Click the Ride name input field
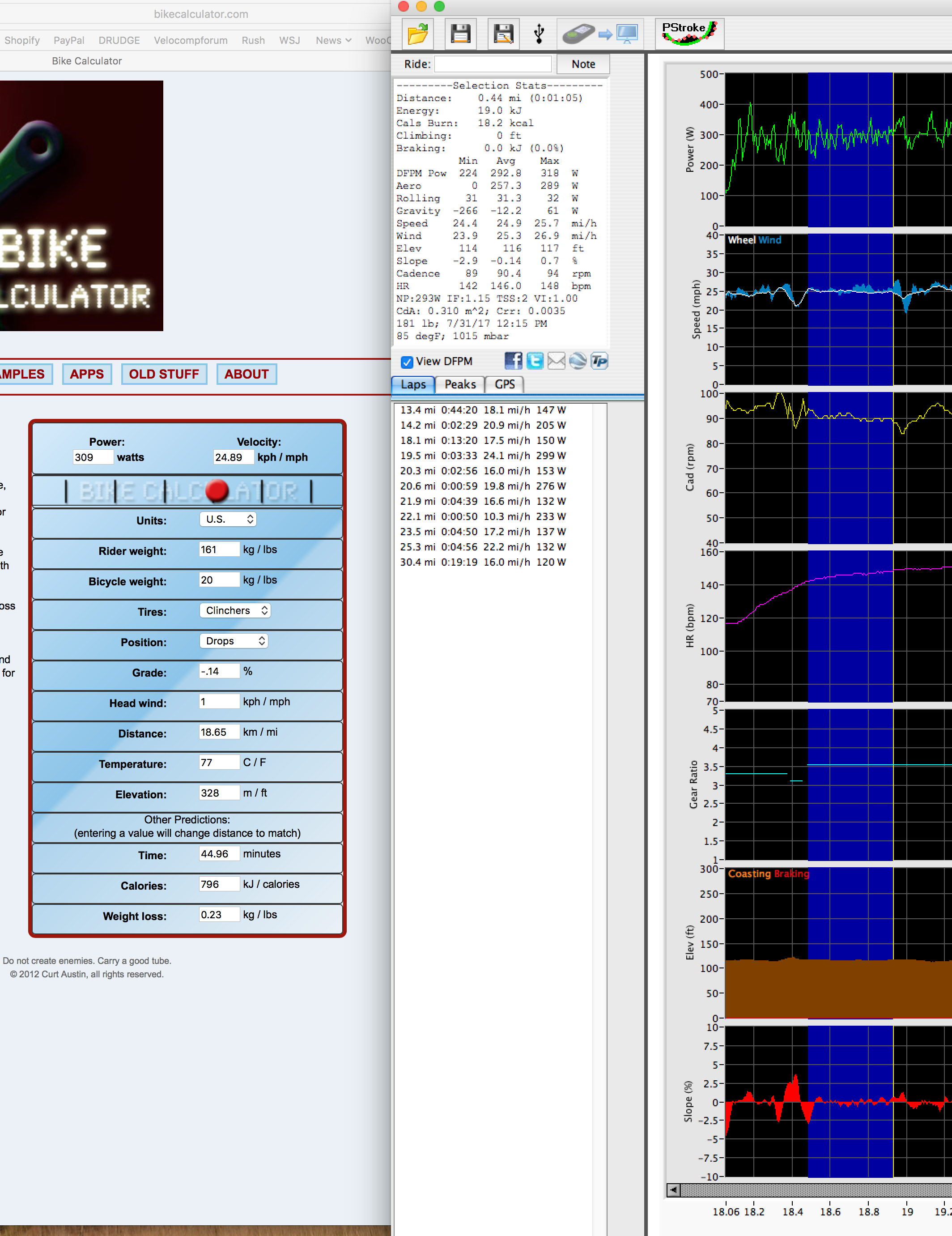 (493, 64)
